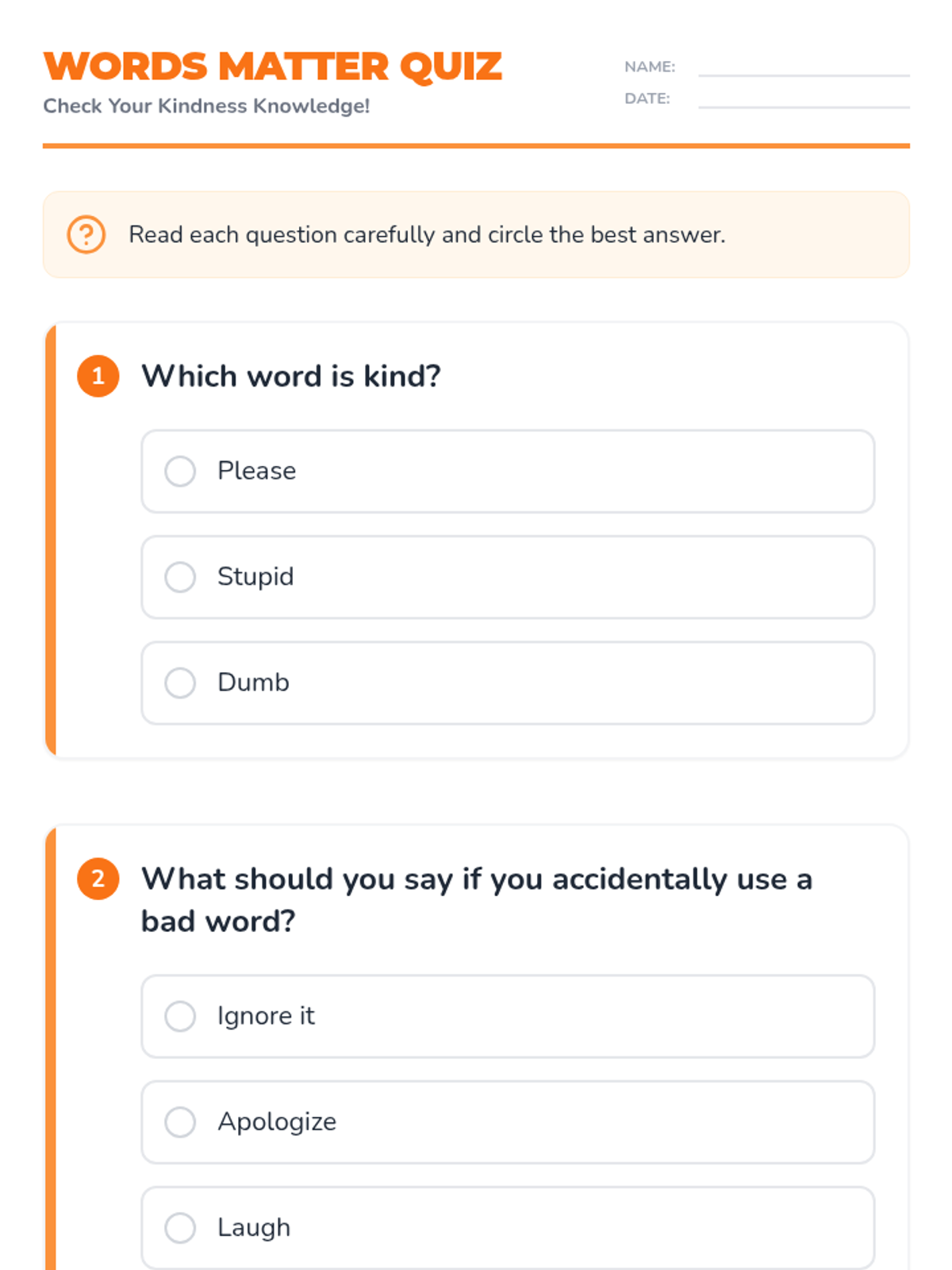
Task: Click the "Read each question carefully" instruction banner
Action: [x=476, y=235]
